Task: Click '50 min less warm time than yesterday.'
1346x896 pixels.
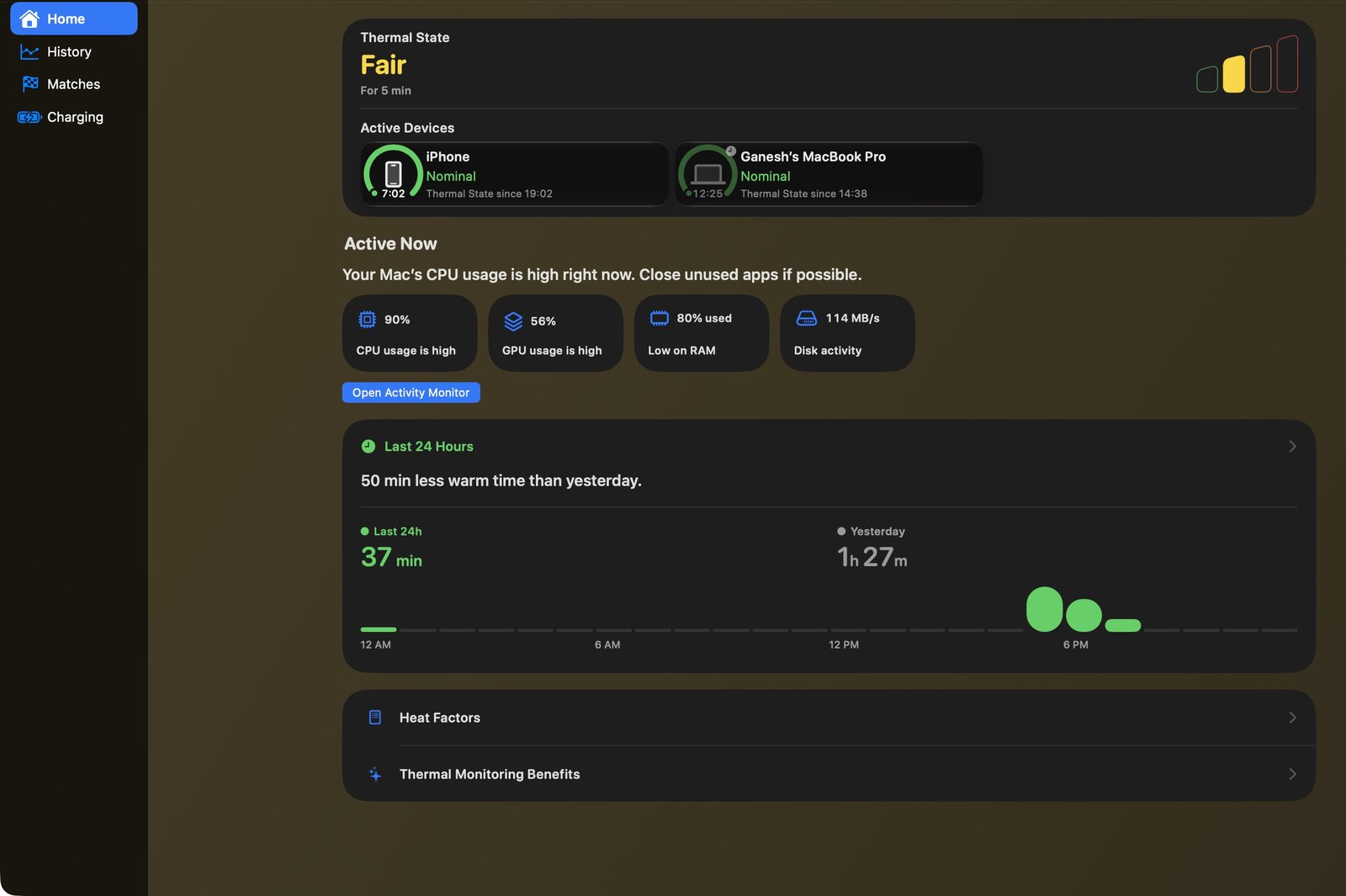Action: [501, 480]
